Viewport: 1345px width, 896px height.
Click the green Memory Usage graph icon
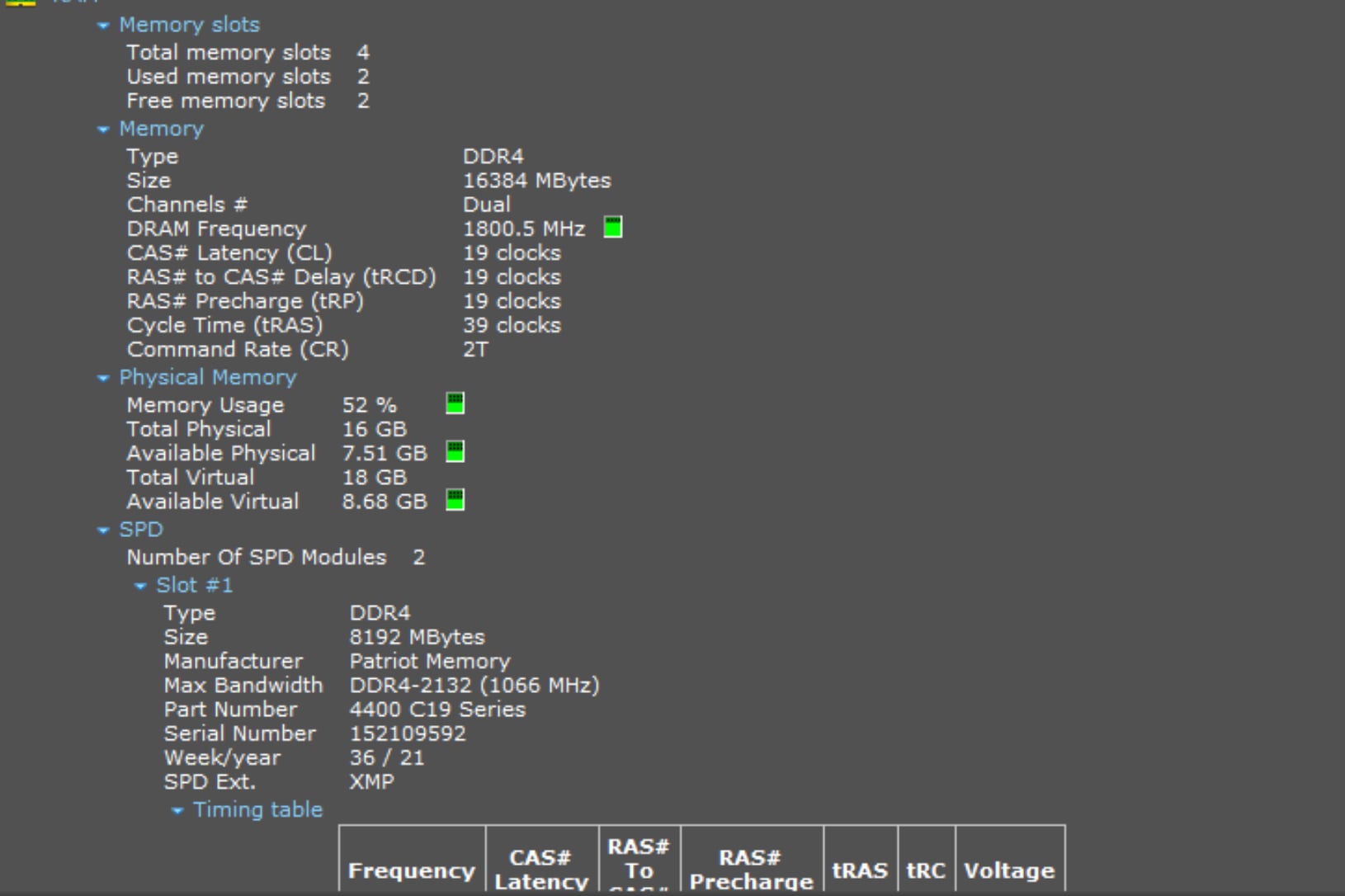[455, 403]
